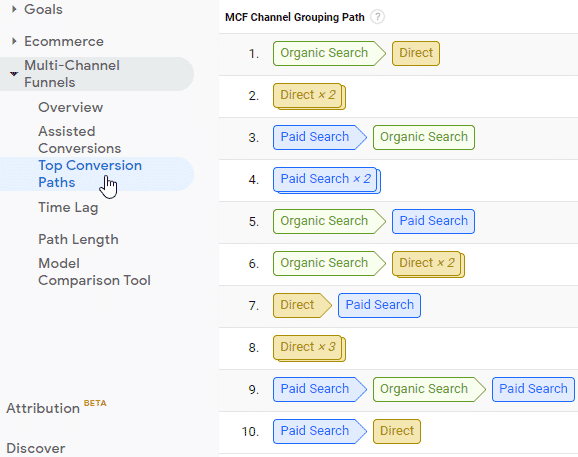Expand the Ecommerce section arrow
The image size is (578, 457).
[14, 41]
